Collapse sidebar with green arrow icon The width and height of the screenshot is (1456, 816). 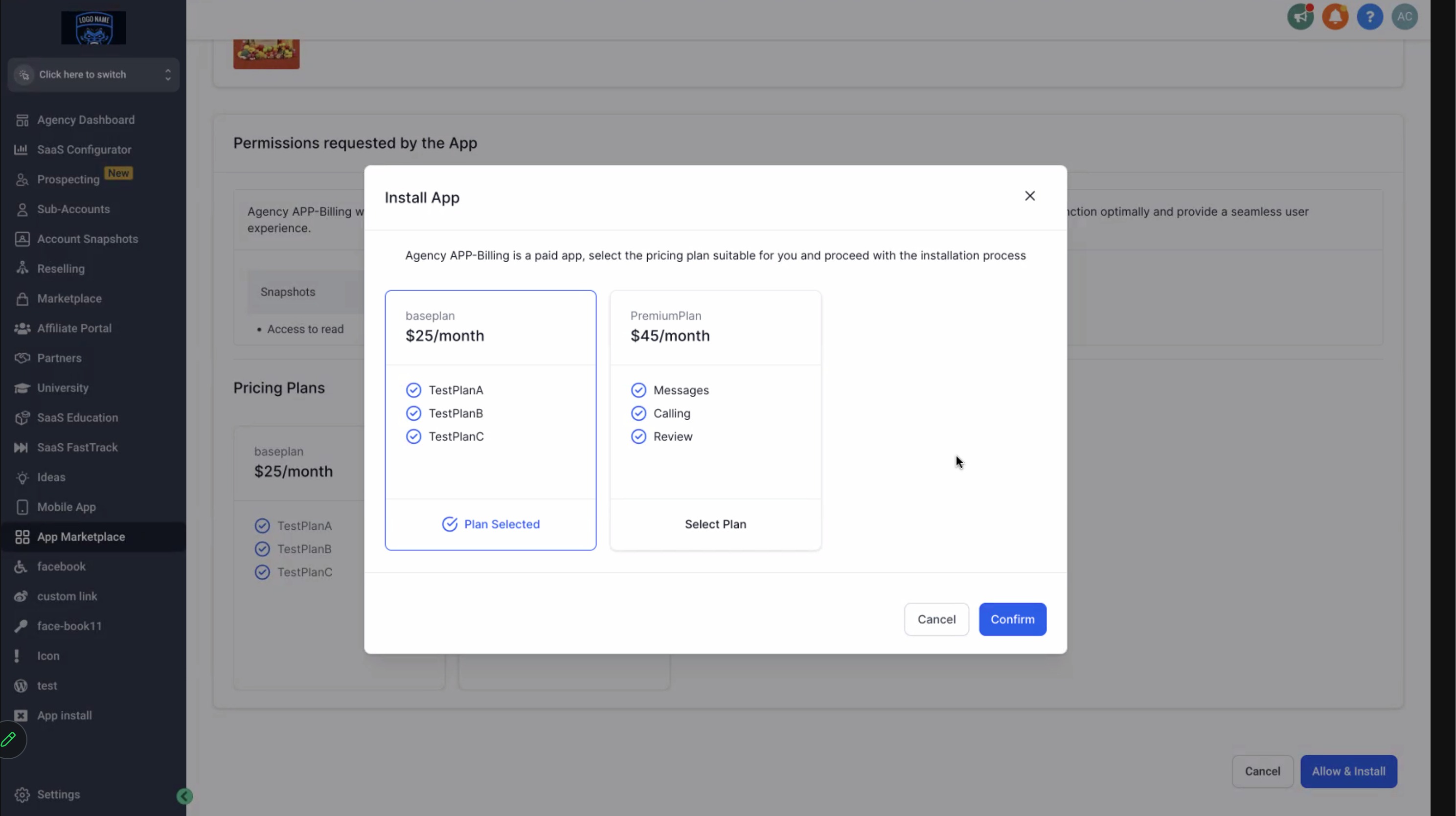pyautogui.click(x=184, y=796)
